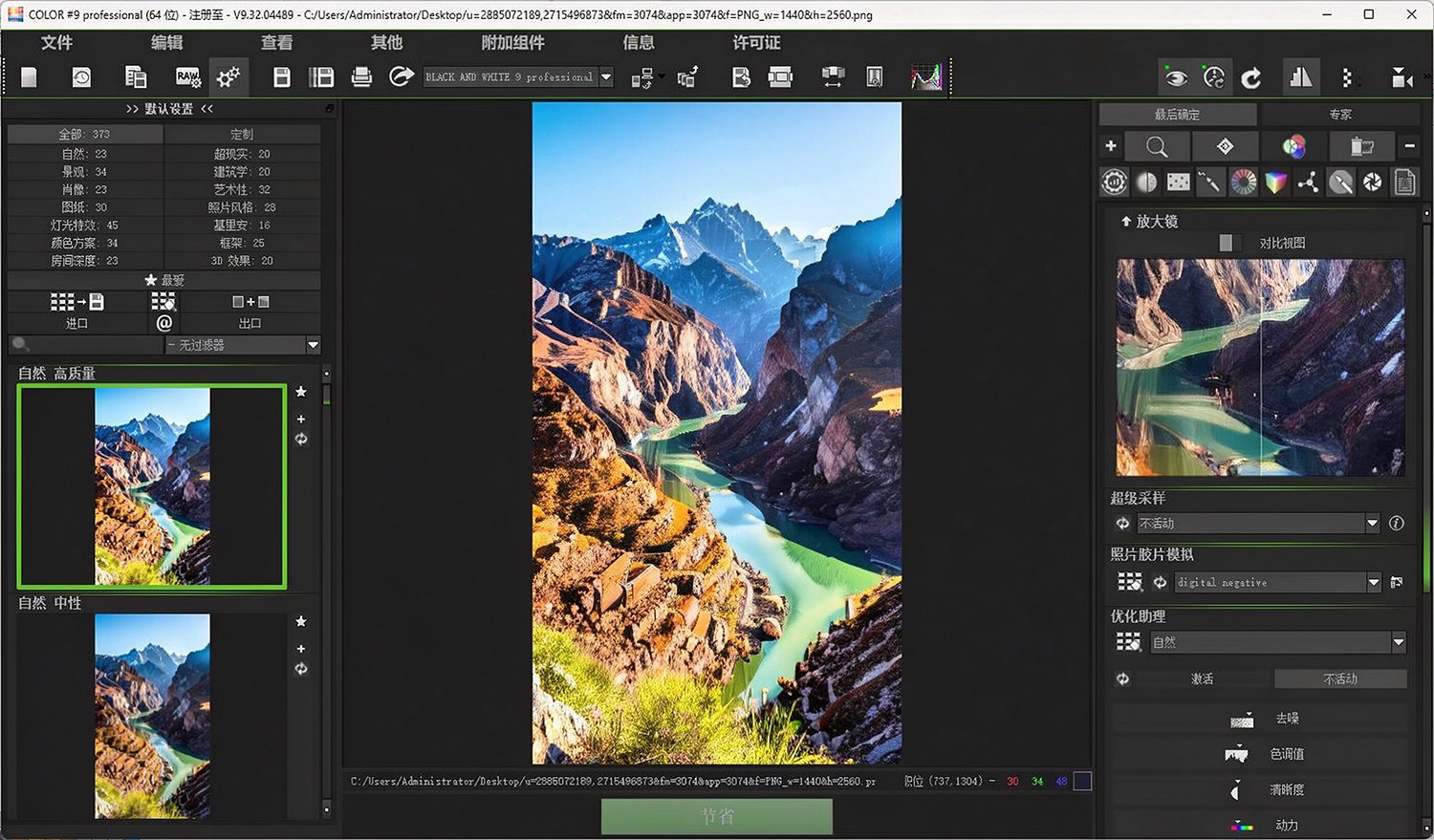Image resolution: width=1434 pixels, height=840 pixels.
Task: Click the printer icon in toolbar
Action: click(x=361, y=77)
